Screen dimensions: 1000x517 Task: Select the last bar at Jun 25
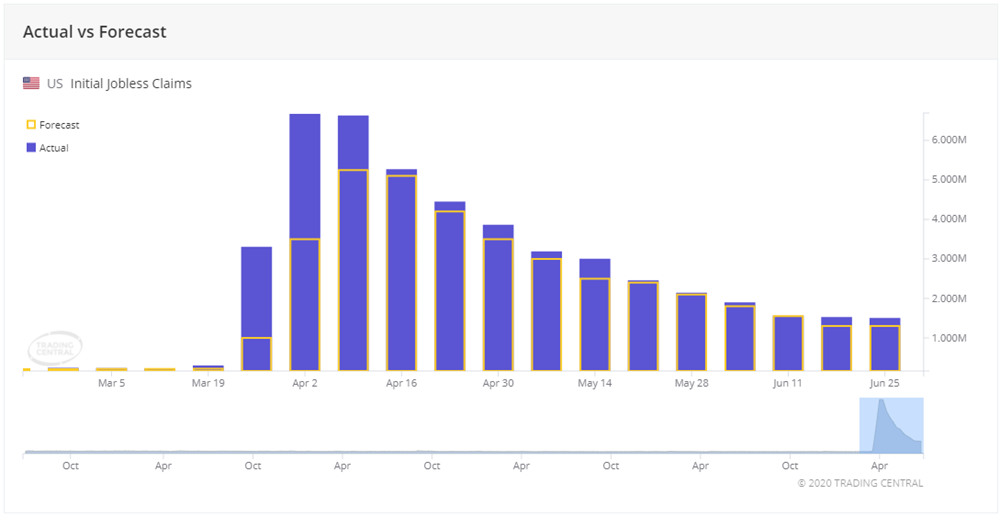pos(884,345)
